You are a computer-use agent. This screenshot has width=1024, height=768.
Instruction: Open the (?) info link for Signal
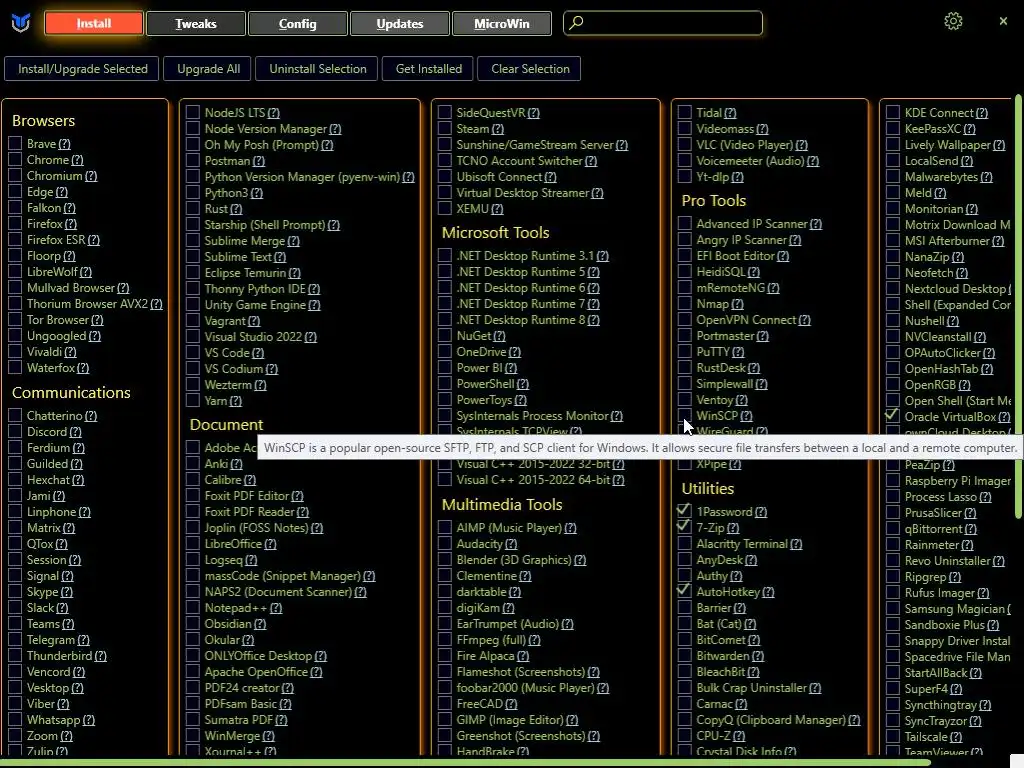click(67, 577)
